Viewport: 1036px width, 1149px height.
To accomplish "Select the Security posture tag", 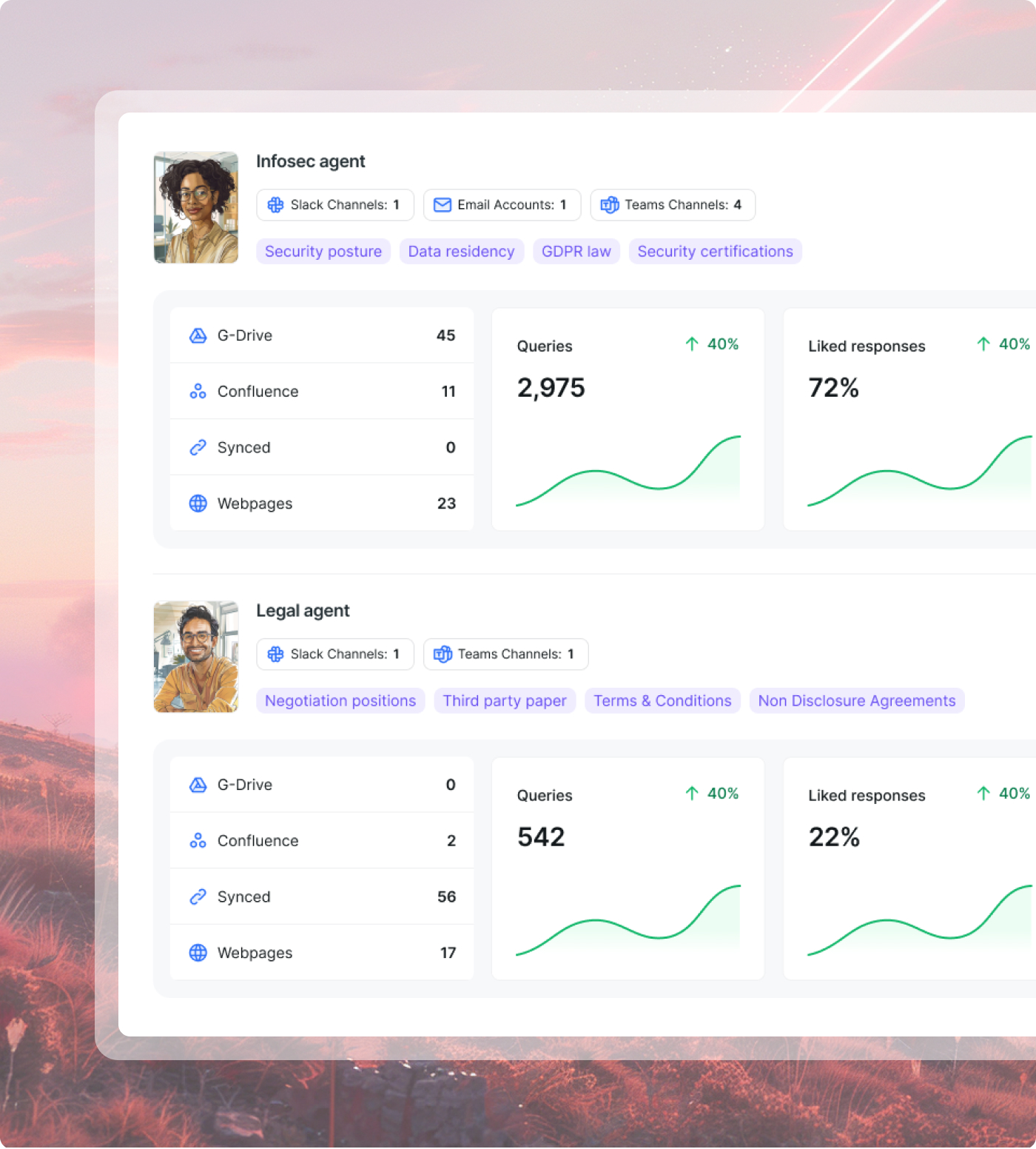I will pos(323,252).
